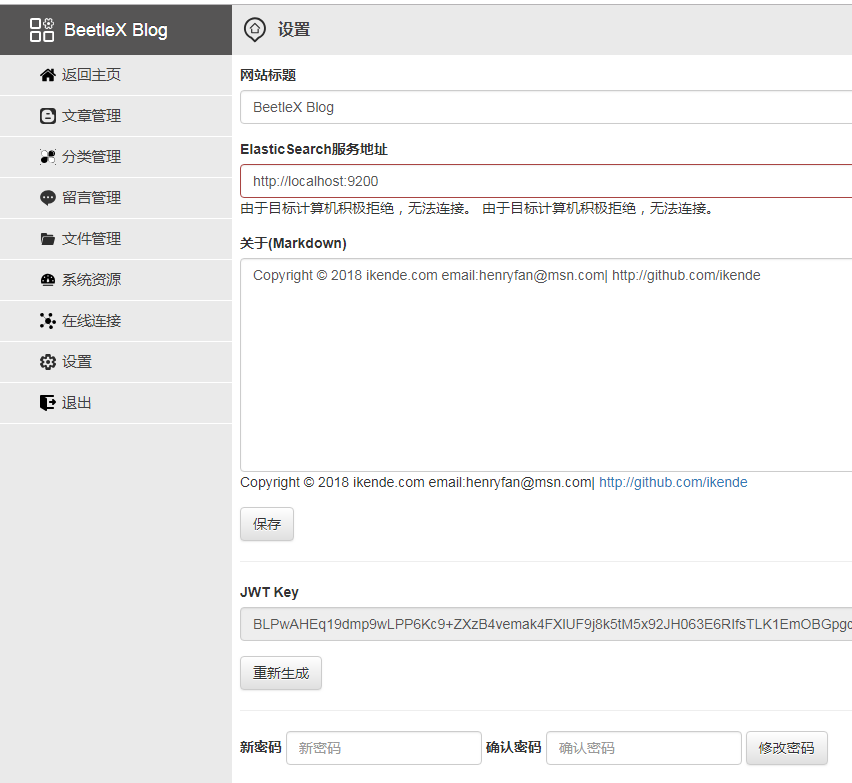Click the 在线连接 network icon
The image size is (852, 783).
[47, 321]
